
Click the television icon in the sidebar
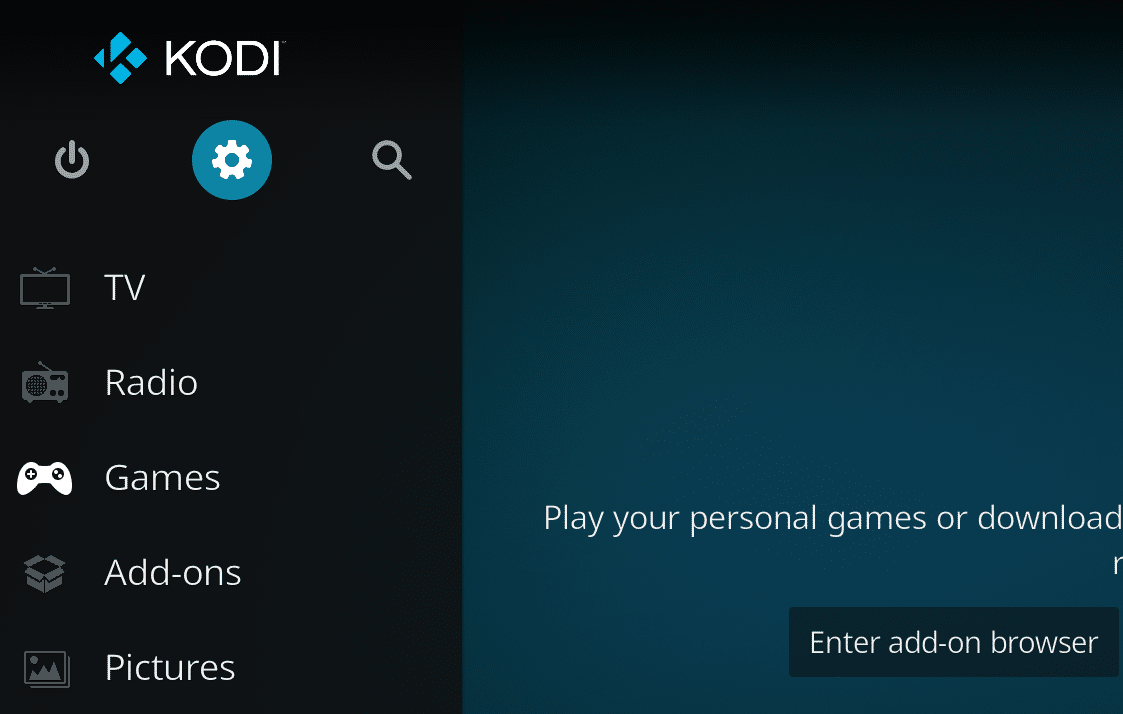pyautogui.click(x=44, y=288)
